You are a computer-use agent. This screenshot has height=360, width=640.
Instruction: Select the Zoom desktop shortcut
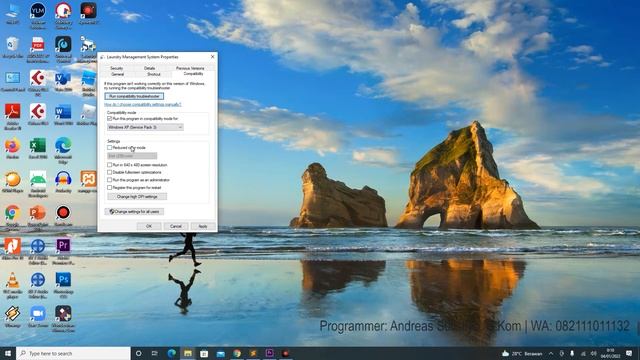tap(38, 316)
